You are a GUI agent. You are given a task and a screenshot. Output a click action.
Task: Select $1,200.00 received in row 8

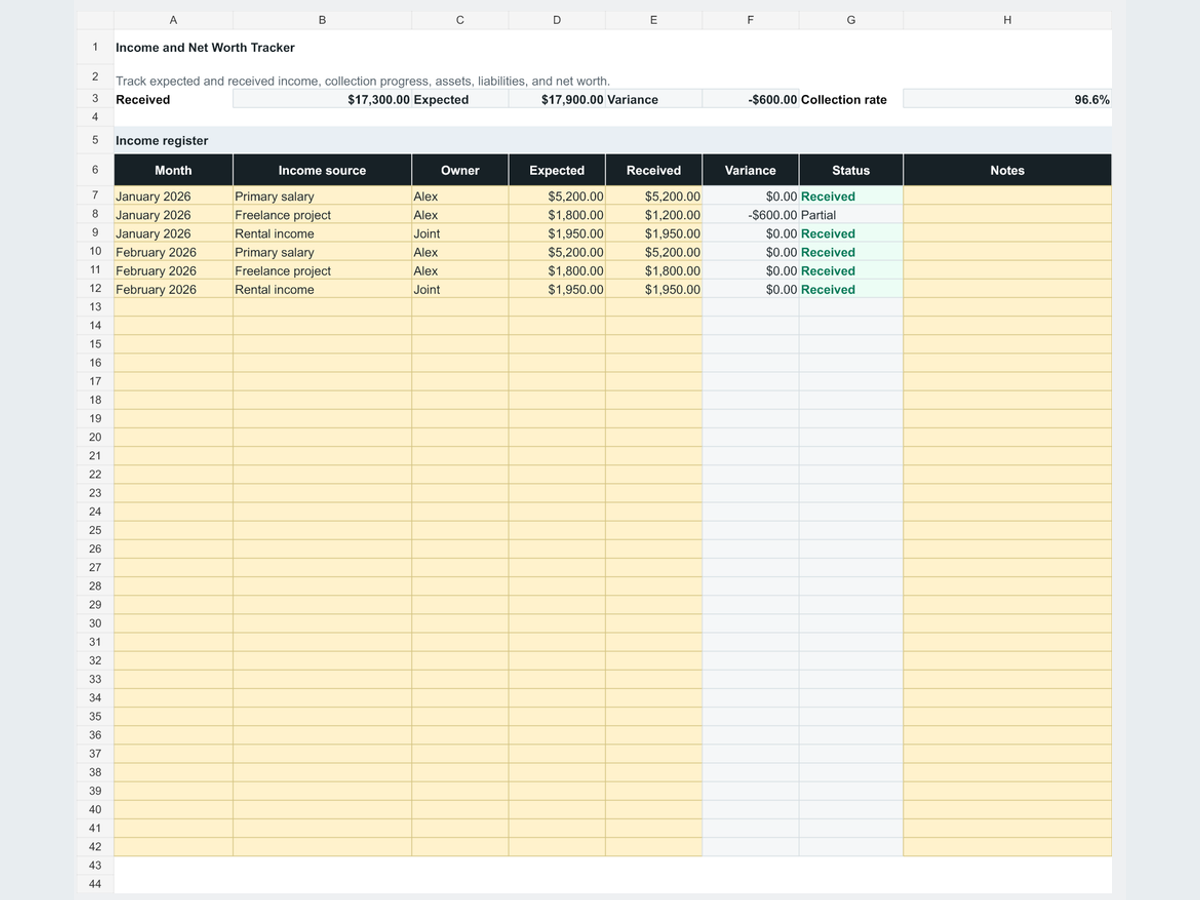pos(653,215)
